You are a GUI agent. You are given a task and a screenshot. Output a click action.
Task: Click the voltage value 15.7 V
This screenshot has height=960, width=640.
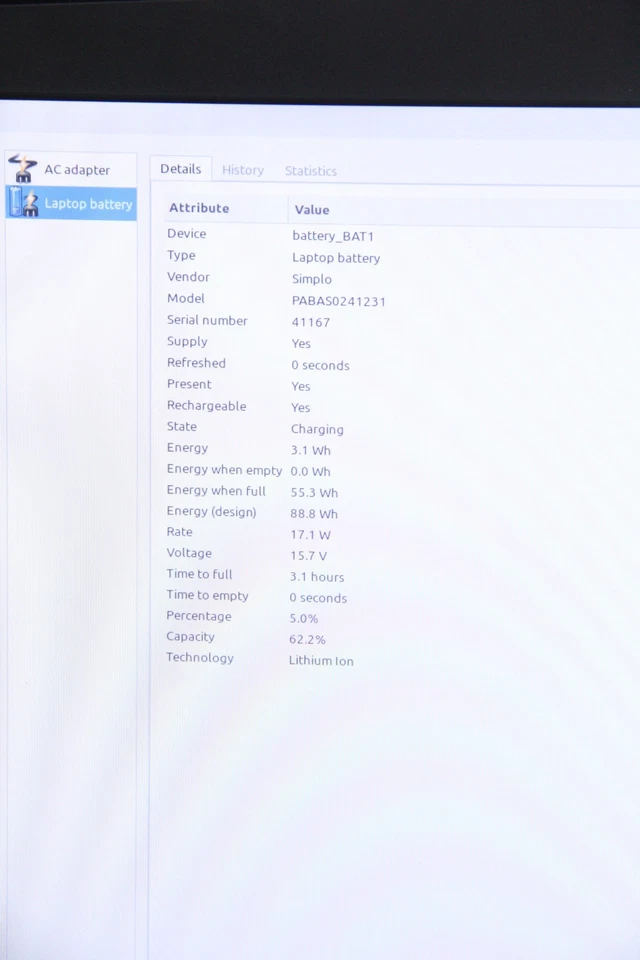point(309,555)
